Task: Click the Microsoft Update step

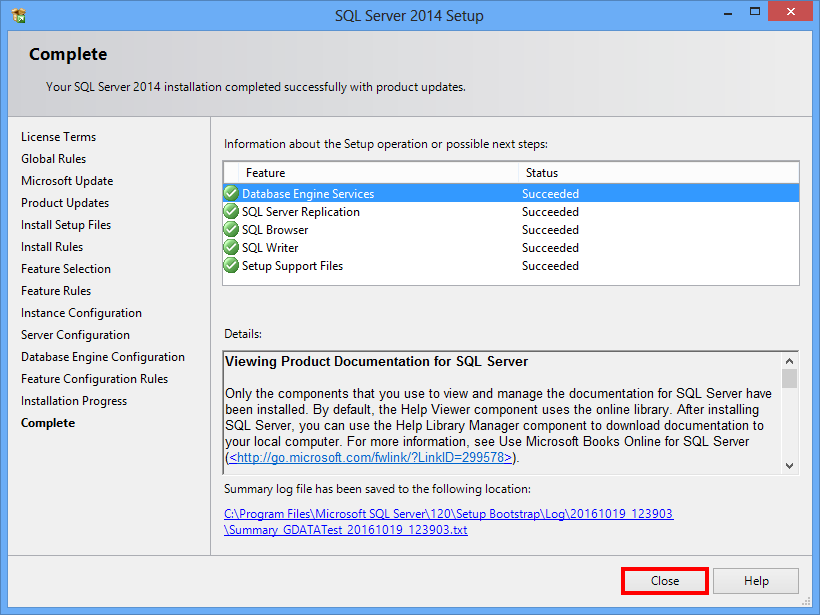Action: tap(67, 180)
